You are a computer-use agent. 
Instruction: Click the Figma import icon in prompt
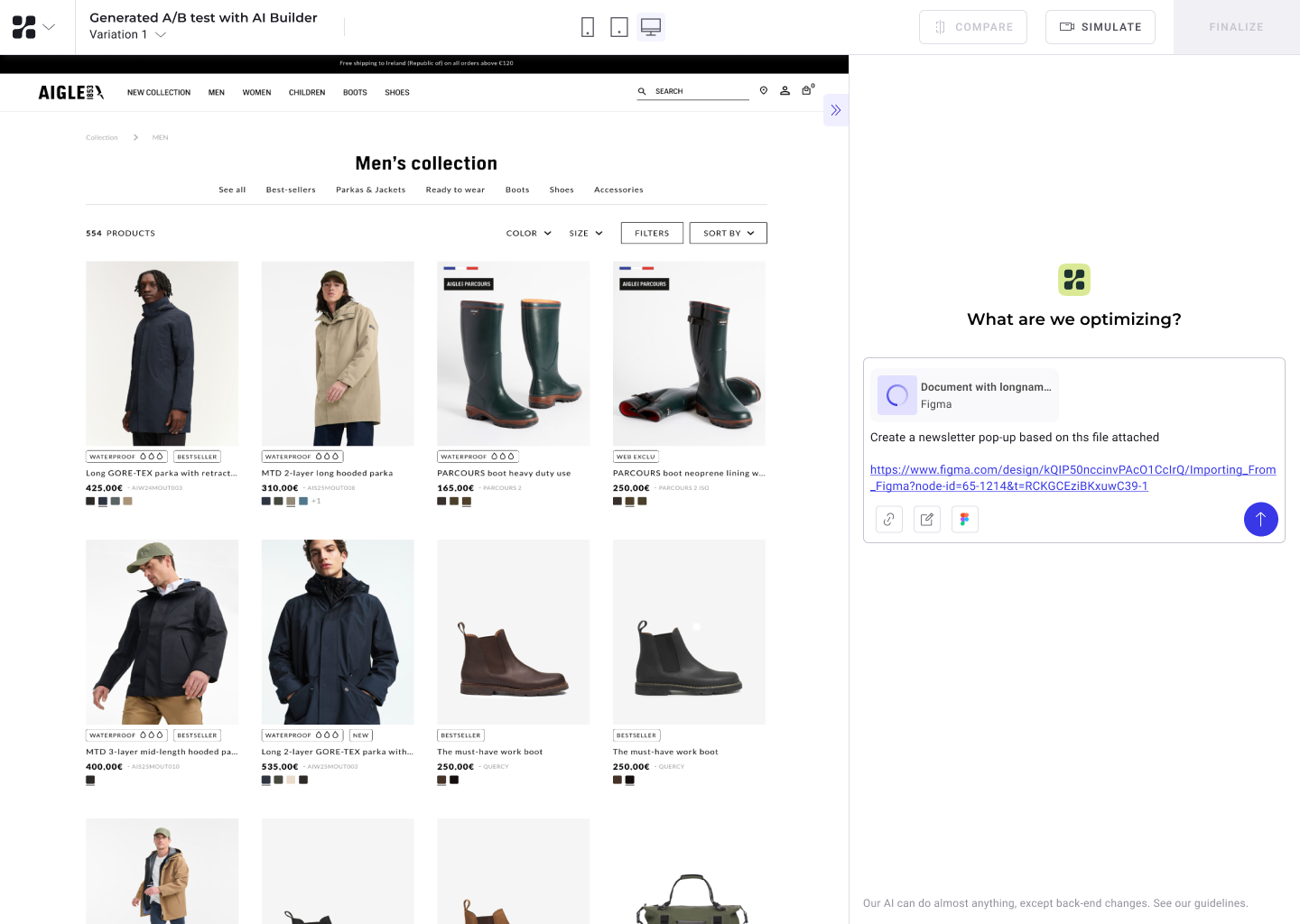[965, 519]
